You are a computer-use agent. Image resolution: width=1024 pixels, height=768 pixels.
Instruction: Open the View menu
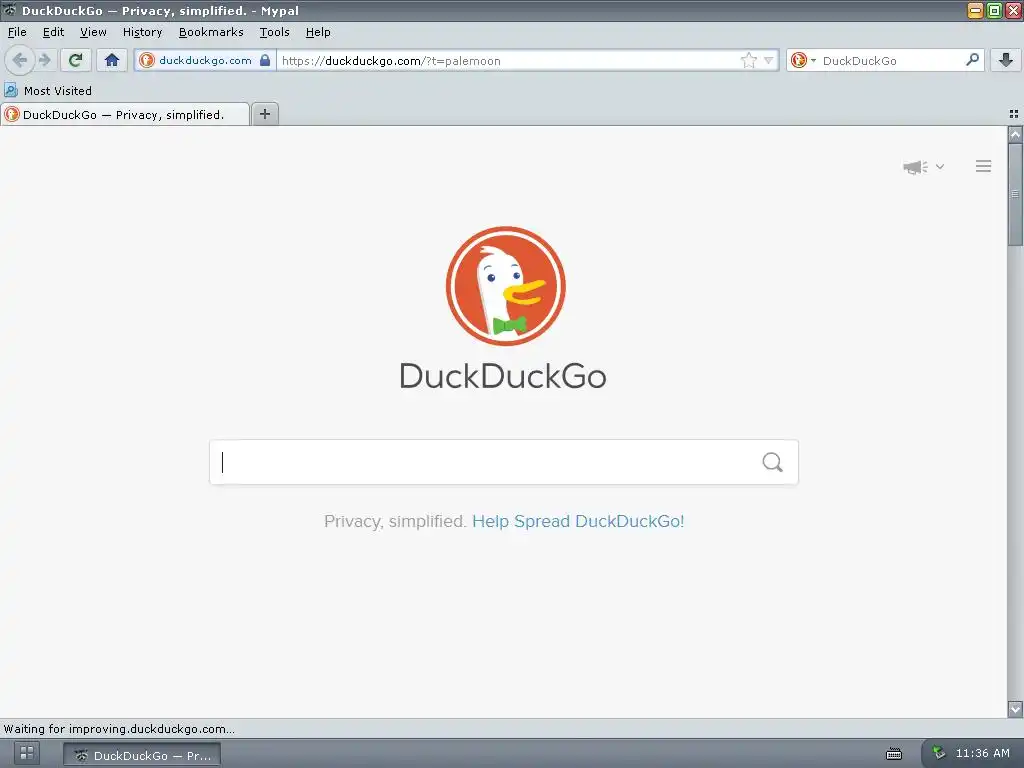click(93, 32)
